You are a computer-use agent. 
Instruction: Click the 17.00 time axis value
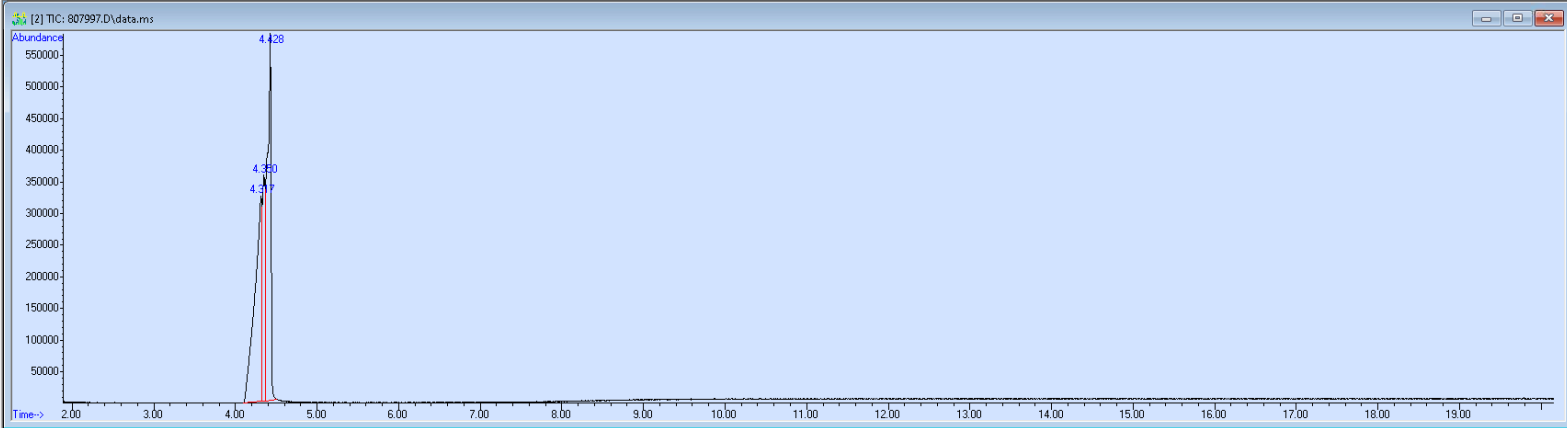pos(1295,413)
